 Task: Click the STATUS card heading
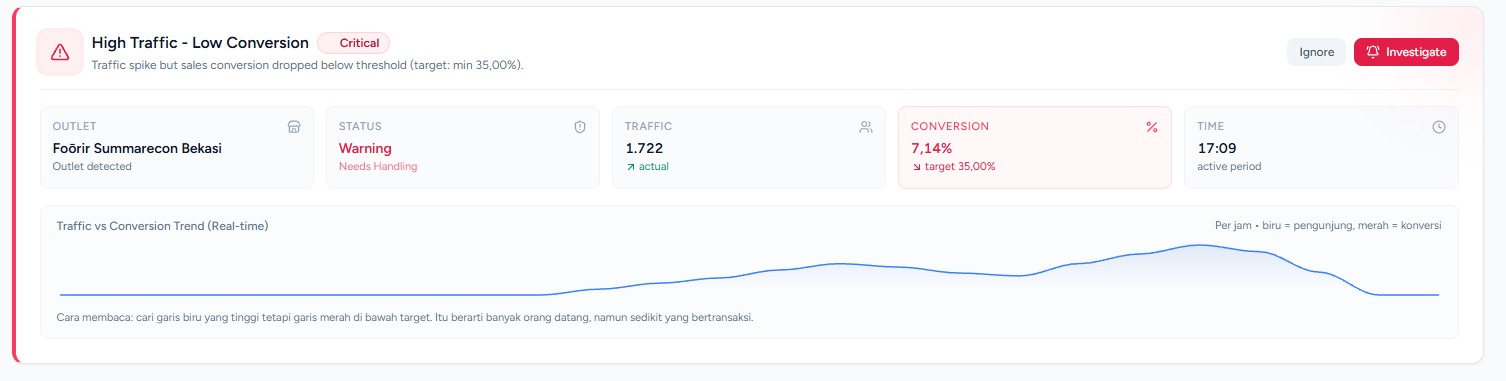point(360,127)
